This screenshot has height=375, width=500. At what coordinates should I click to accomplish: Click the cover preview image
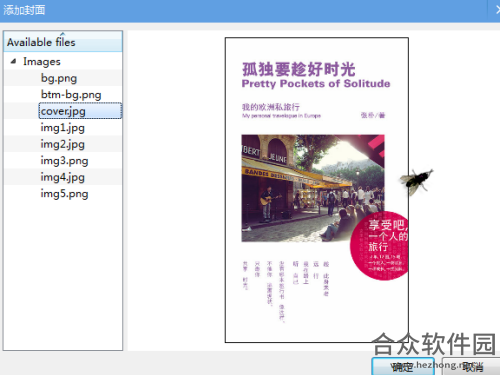317,190
